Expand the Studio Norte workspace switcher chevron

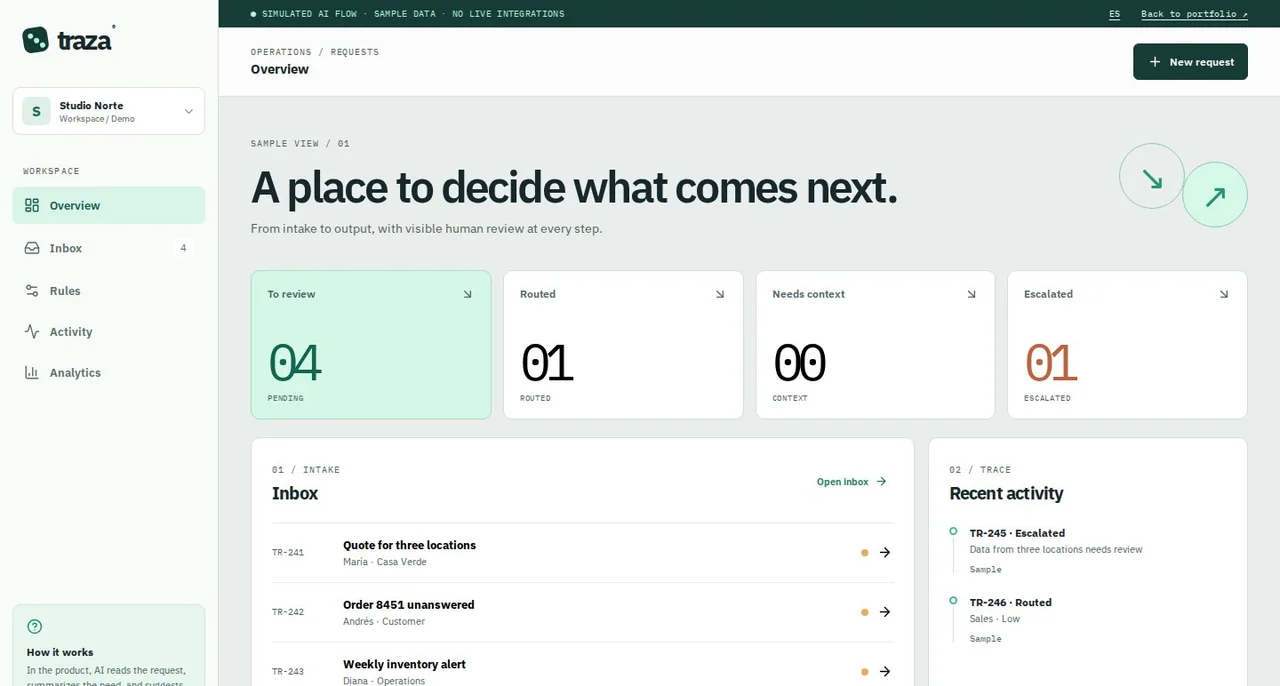189,111
